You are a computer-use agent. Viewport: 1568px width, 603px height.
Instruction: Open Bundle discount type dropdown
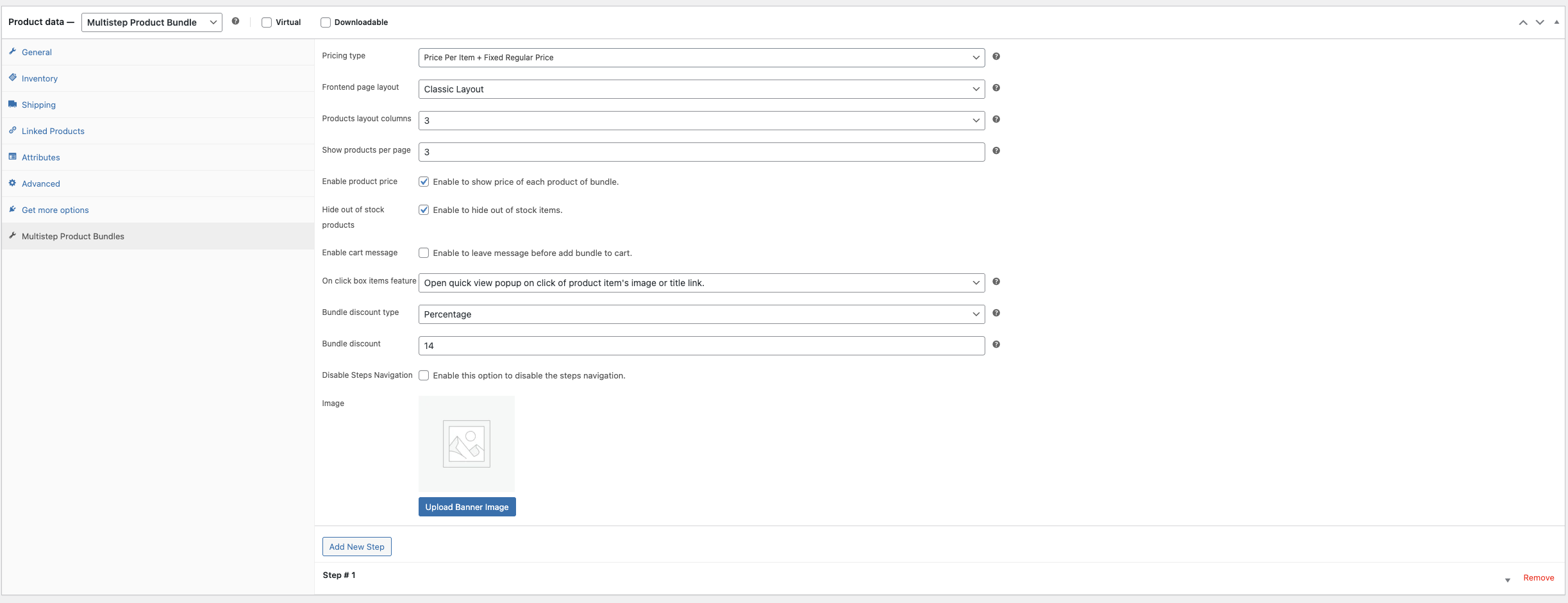tap(701, 314)
